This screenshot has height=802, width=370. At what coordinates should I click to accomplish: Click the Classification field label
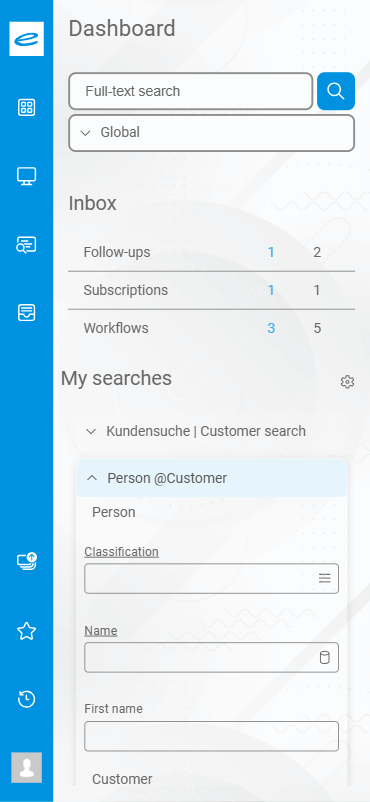tap(121, 552)
